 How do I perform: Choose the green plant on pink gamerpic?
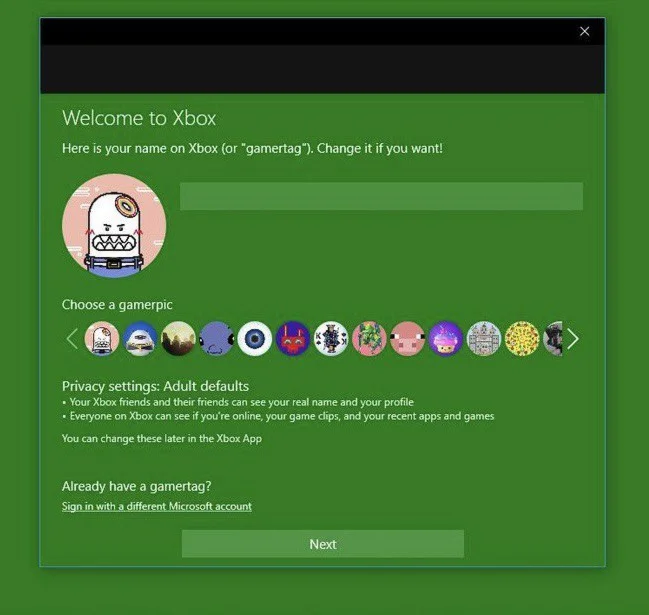(369, 339)
